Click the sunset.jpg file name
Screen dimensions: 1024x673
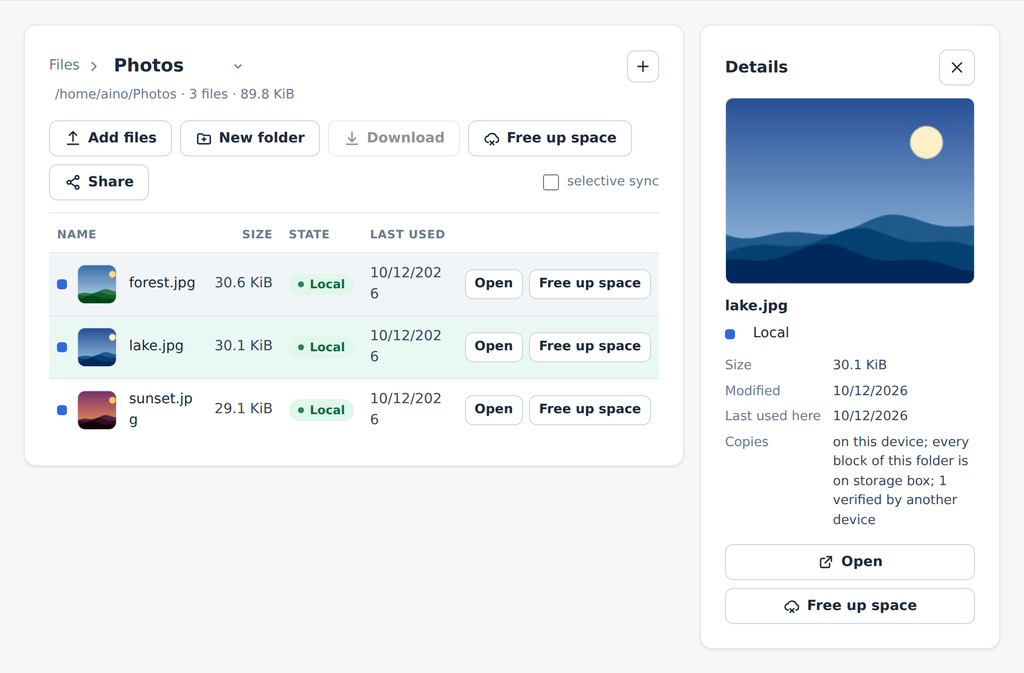(161, 409)
